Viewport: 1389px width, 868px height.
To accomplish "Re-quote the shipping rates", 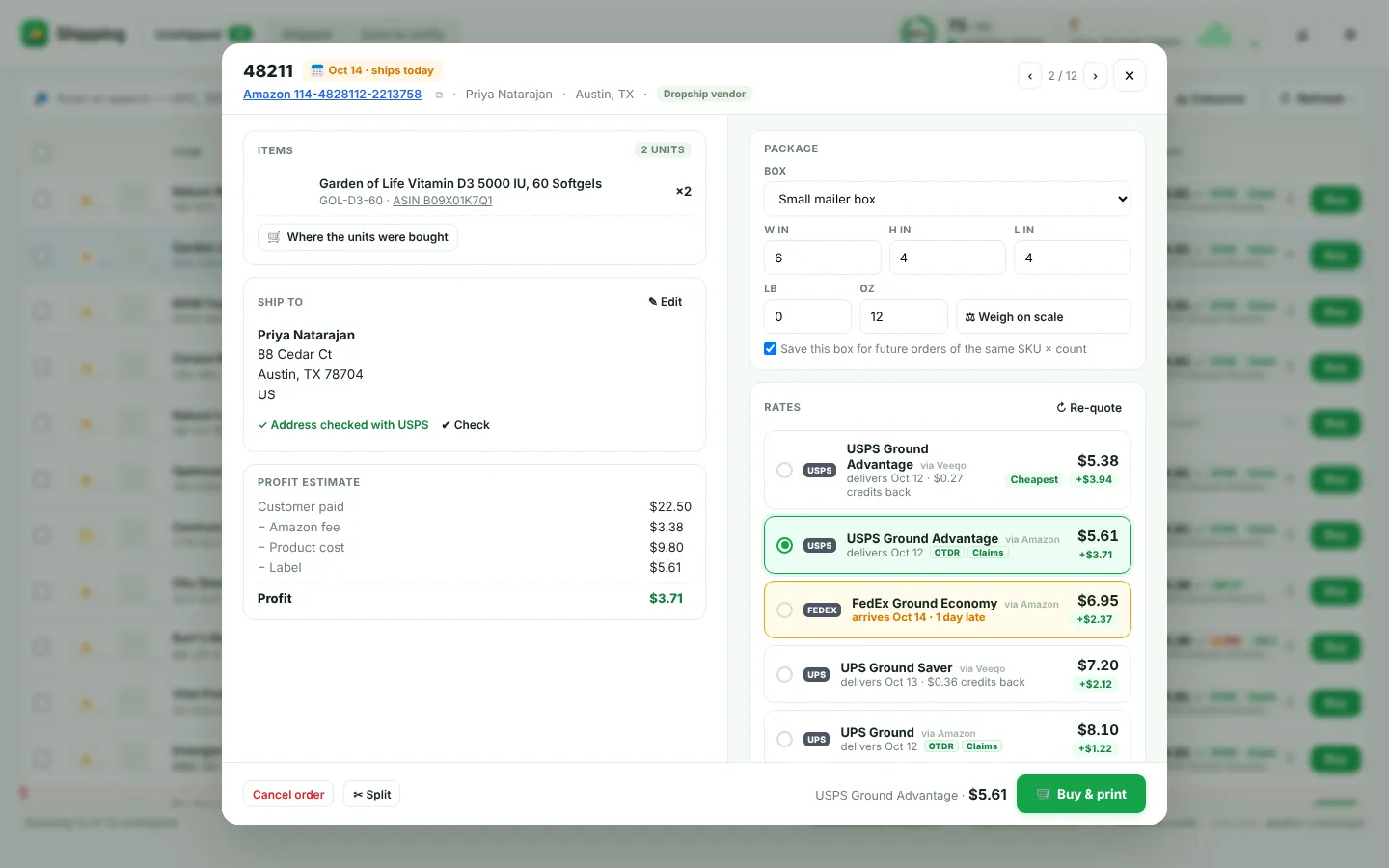I will tap(1089, 408).
